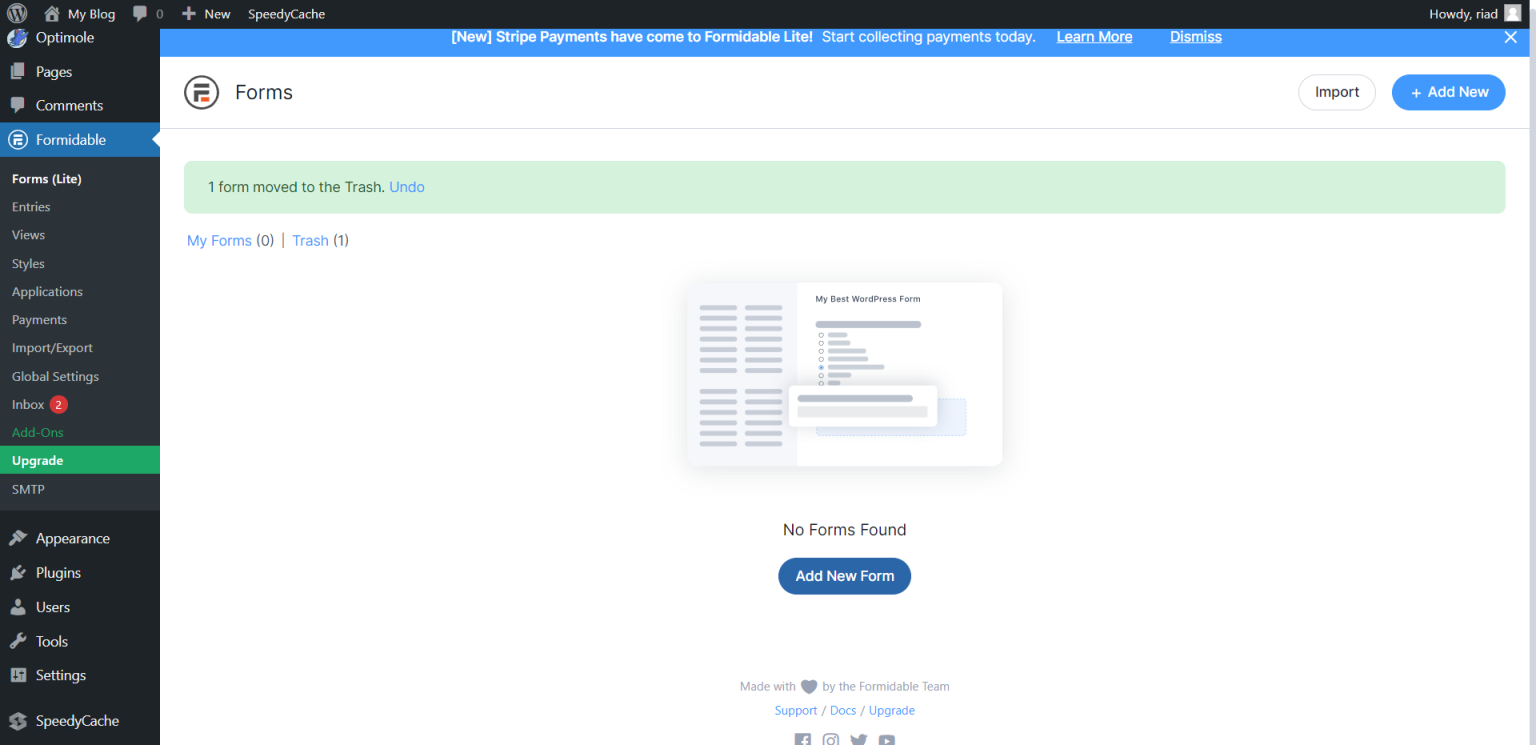Open the WordPress logo menu in admin bar
The height and width of the screenshot is (745, 1536).
[16, 14]
